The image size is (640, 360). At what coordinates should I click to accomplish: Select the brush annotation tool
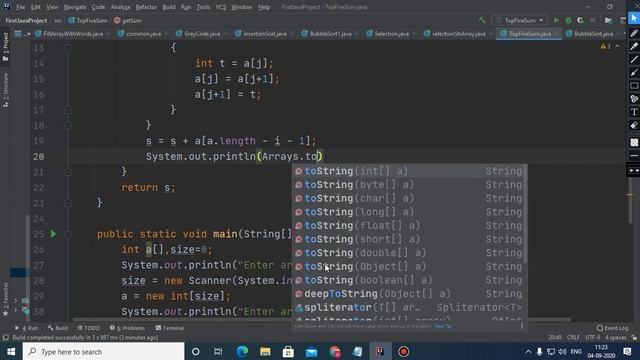[634, 73]
